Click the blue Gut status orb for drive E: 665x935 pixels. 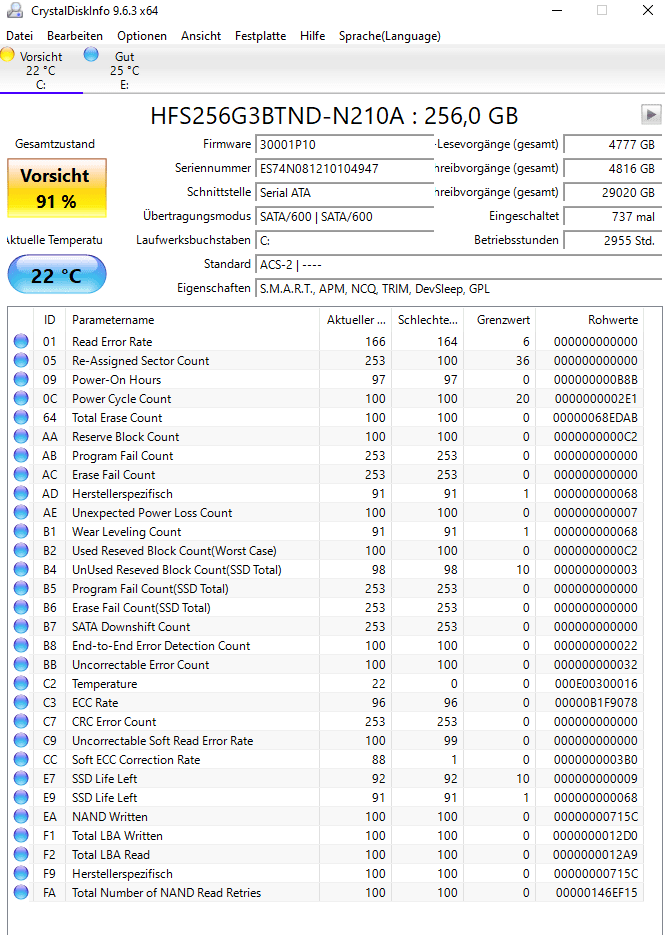coord(91,55)
